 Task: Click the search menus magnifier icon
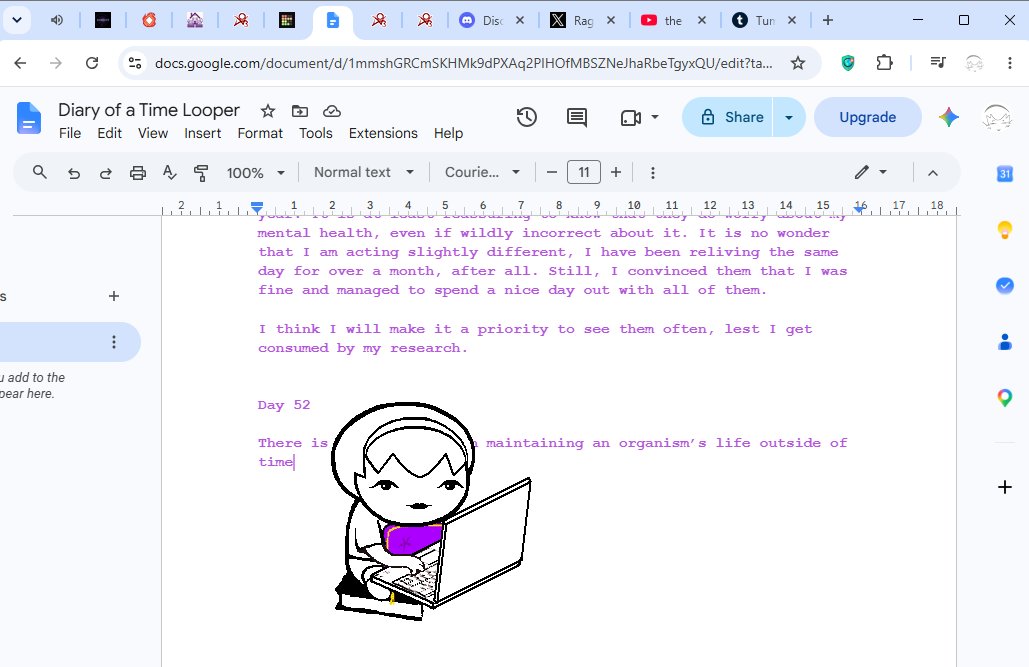[x=40, y=172]
